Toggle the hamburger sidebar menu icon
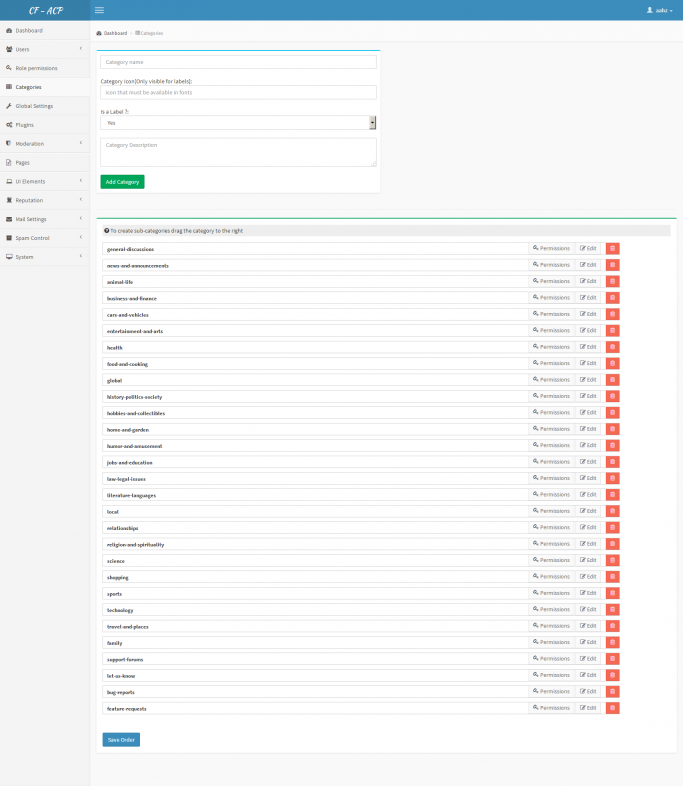The width and height of the screenshot is (683, 786). pyautogui.click(x=99, y=10)
